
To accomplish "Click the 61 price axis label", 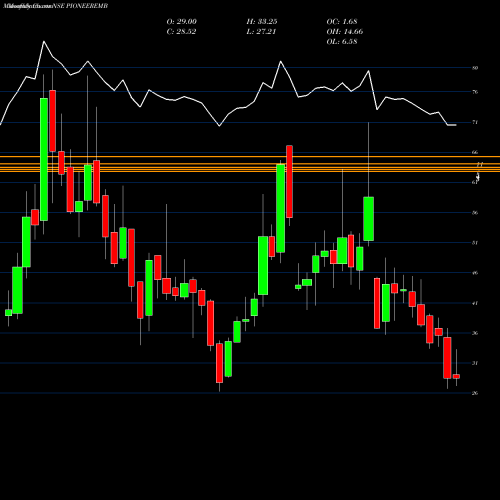I will coord(475,182).
